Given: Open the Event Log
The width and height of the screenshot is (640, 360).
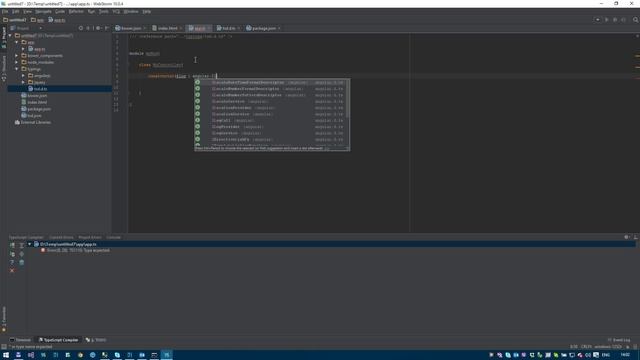Looking at the screenshot, I should (619, 340).
